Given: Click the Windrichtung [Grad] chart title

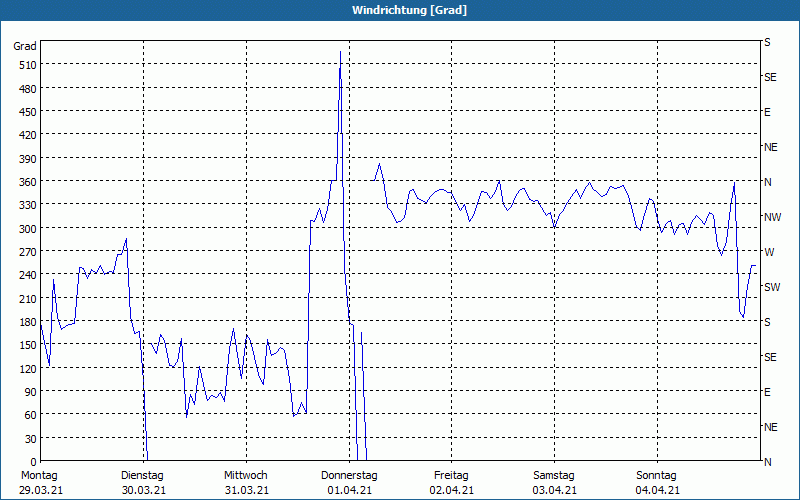Looking at the screenshot, I should pos(409,10).
